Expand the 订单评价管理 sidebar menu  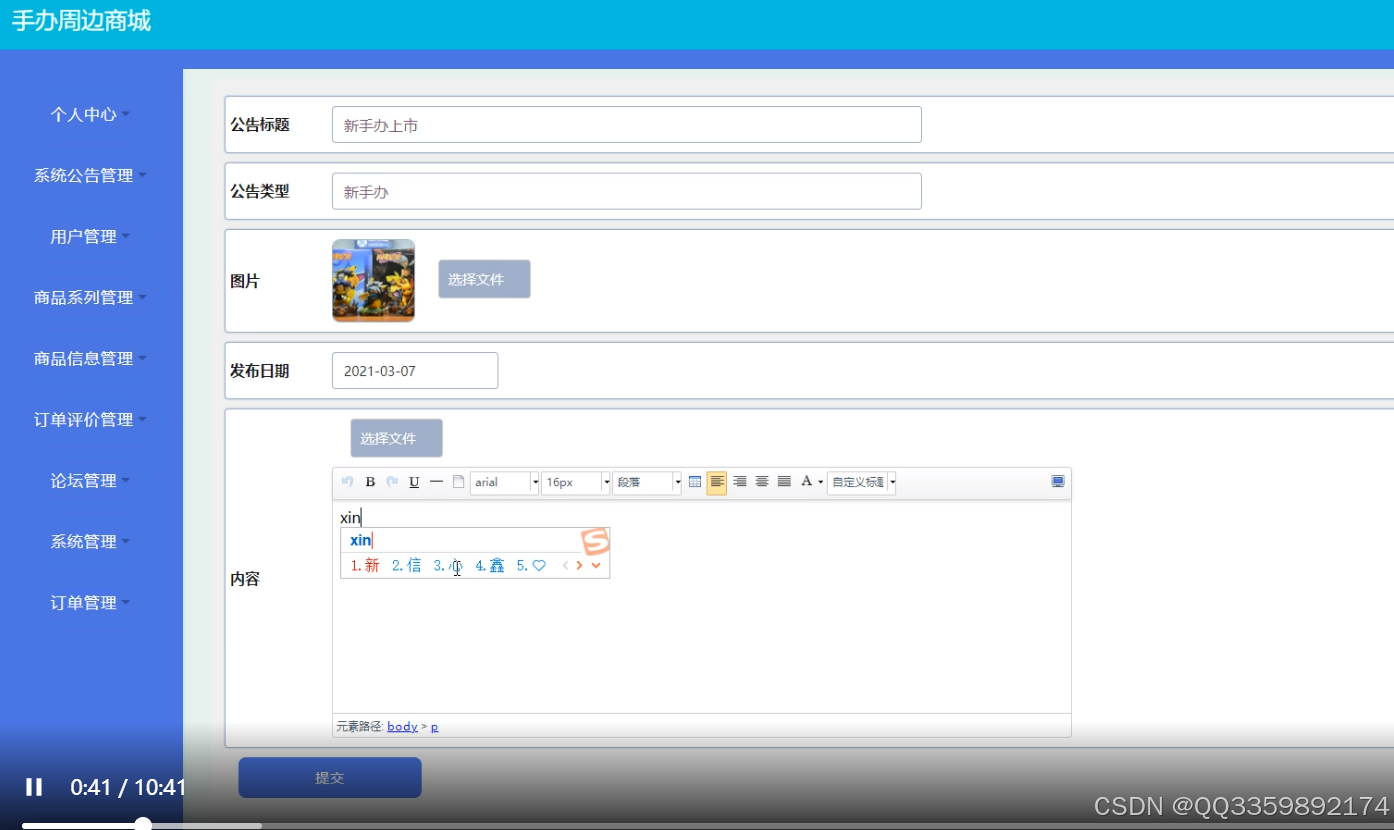[90, 419]
